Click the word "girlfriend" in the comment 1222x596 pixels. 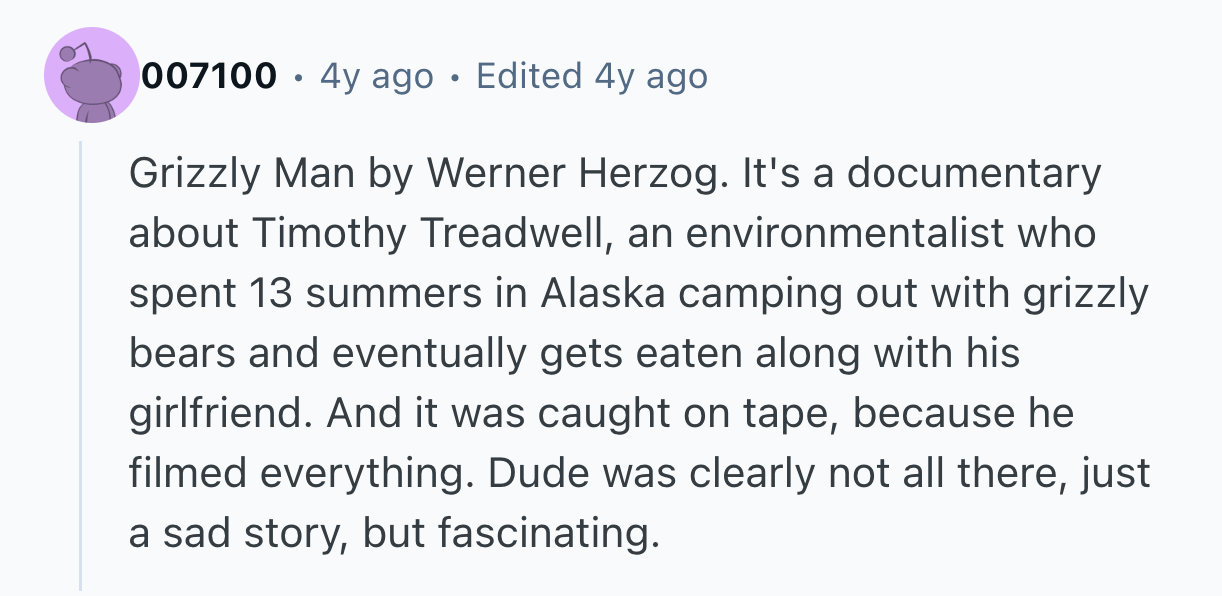[222, 414]
